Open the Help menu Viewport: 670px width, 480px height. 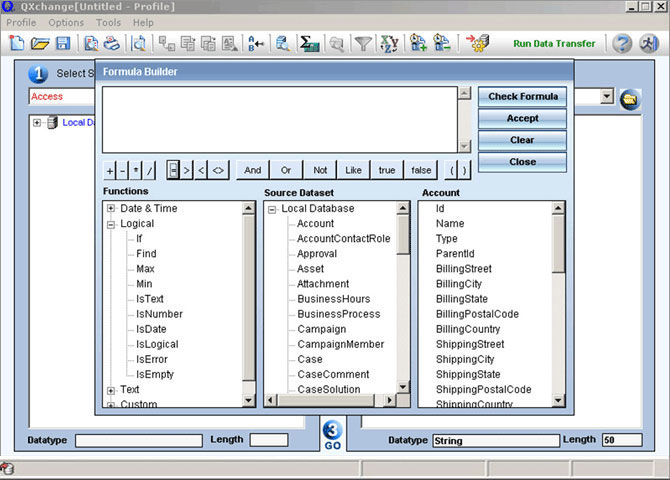coord(143,23)
